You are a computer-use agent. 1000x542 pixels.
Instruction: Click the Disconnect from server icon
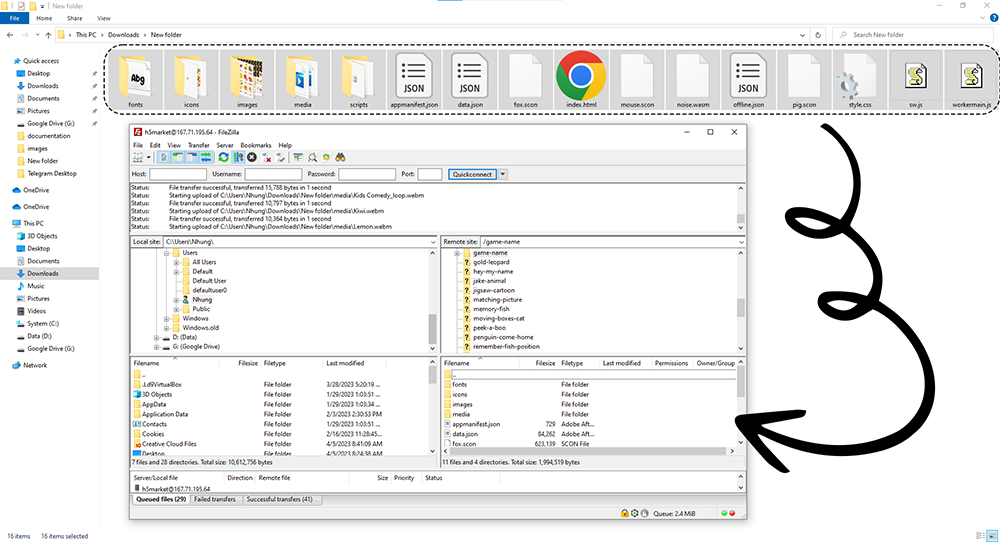pos(267,157)
